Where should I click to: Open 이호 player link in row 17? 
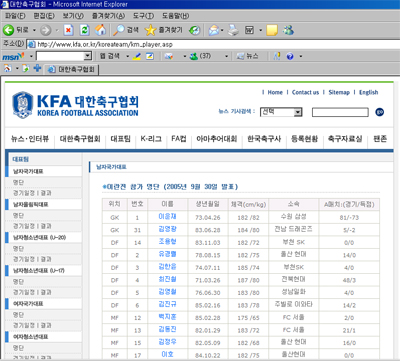tap(167, 354)
